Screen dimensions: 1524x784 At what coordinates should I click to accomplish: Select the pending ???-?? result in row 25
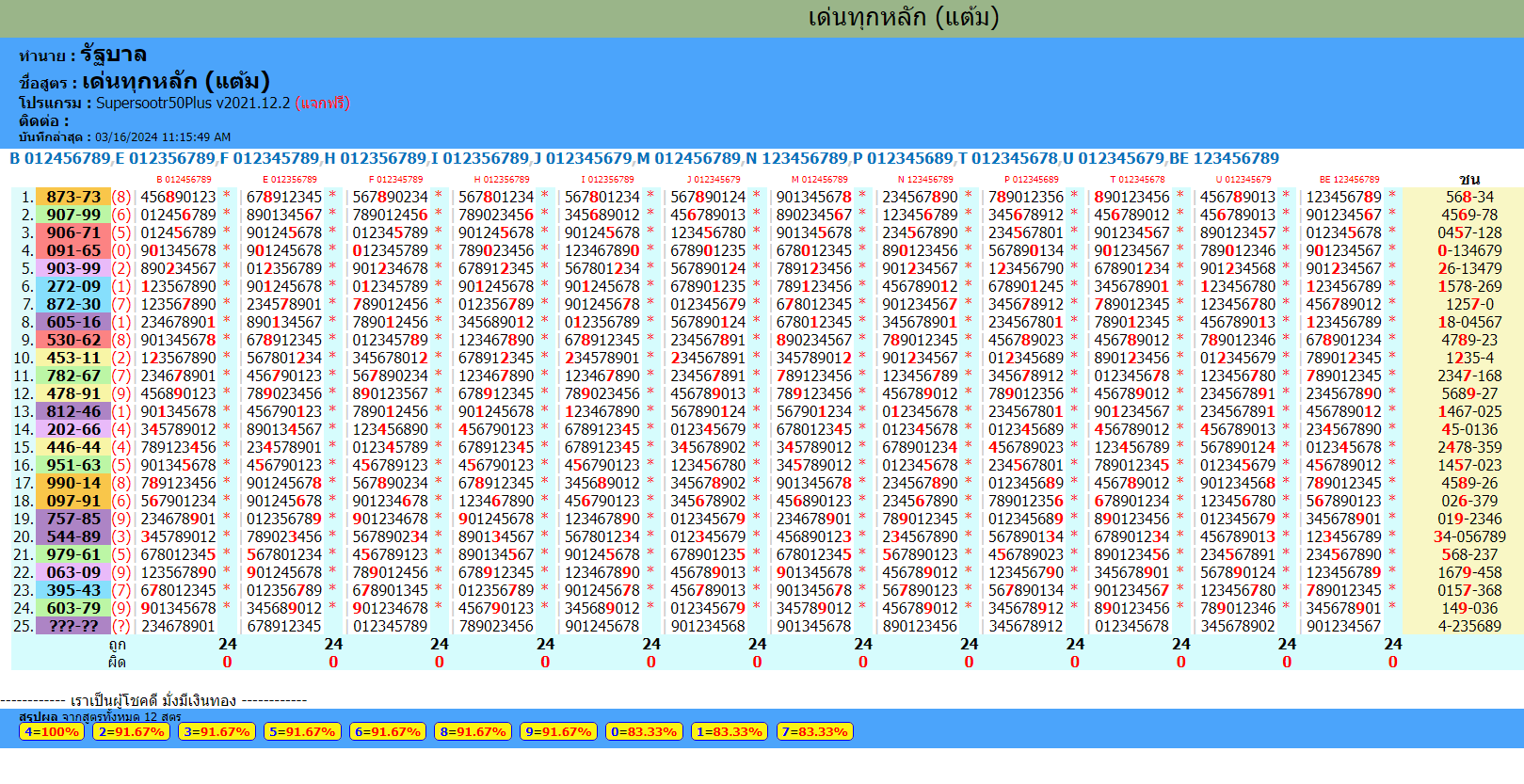point(73,626)
